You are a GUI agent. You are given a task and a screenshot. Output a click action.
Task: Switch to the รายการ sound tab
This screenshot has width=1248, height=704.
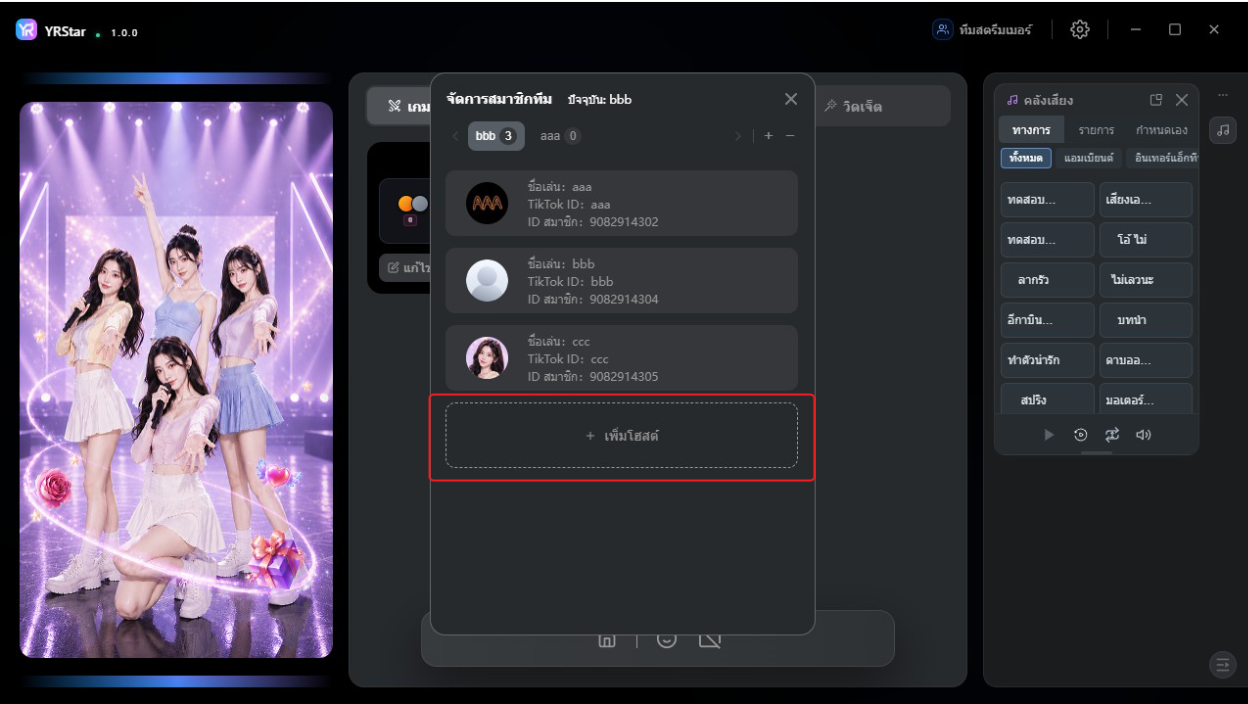click(x=1096, y=131)
